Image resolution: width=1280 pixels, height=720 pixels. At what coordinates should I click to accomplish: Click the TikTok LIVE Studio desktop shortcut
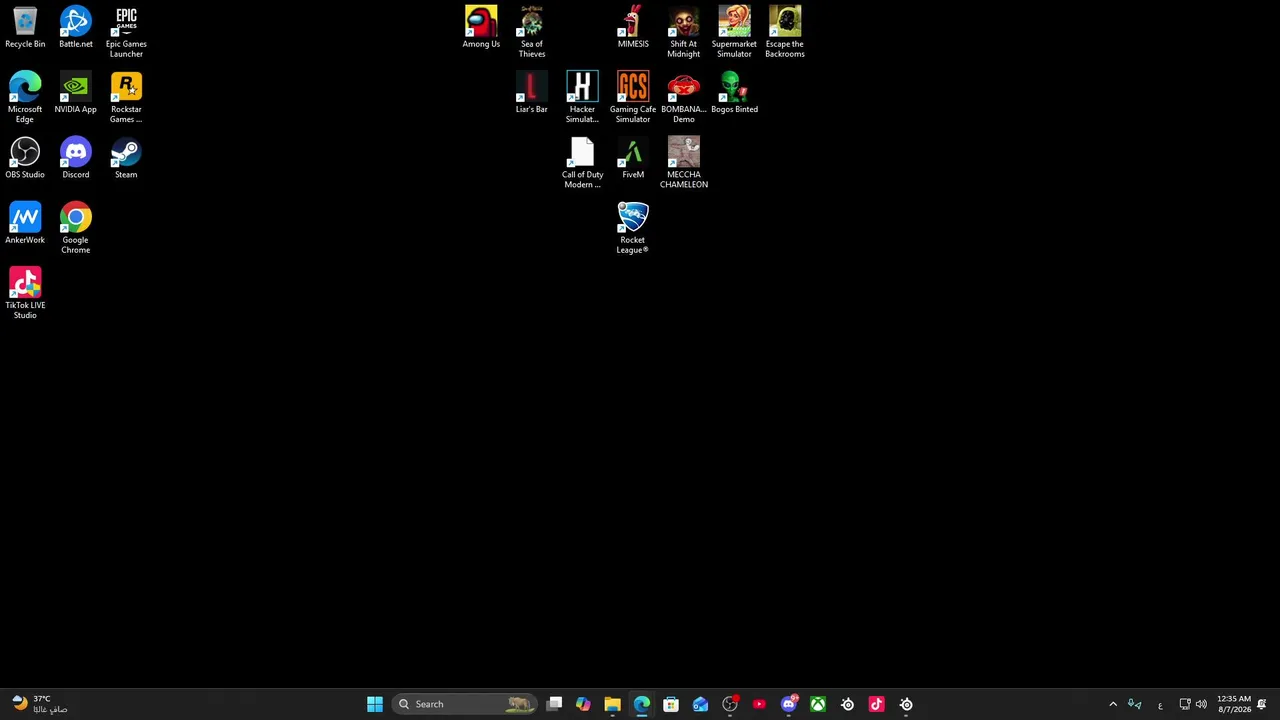pos(25,294)
